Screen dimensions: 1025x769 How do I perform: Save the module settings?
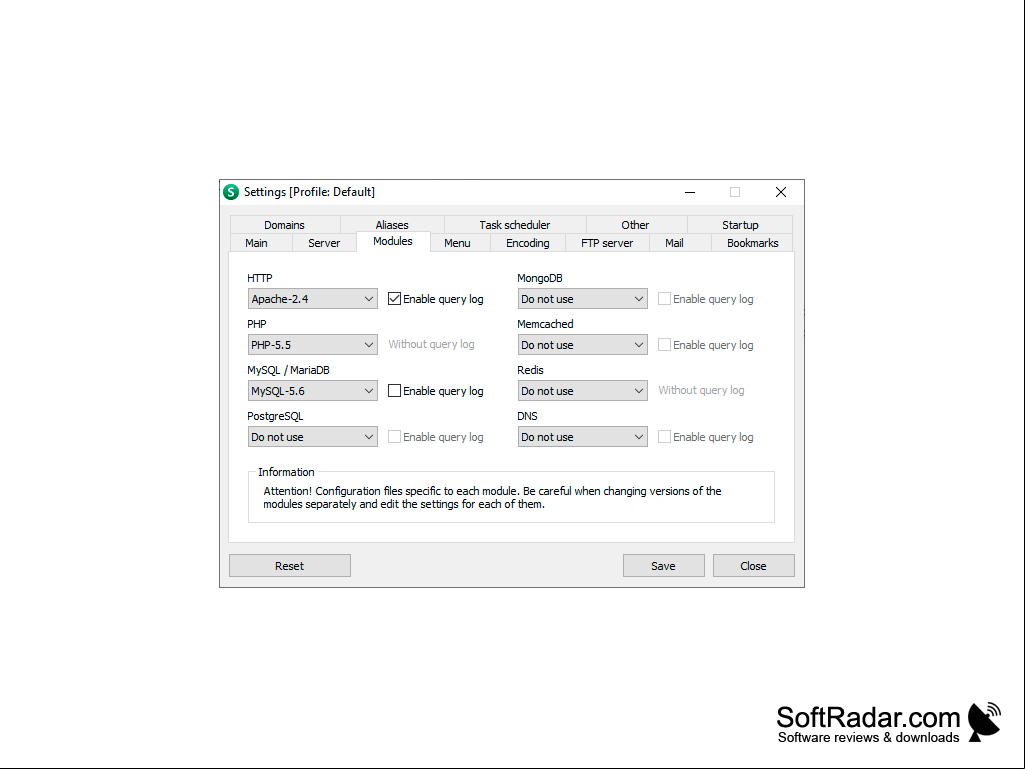point(664,566)
